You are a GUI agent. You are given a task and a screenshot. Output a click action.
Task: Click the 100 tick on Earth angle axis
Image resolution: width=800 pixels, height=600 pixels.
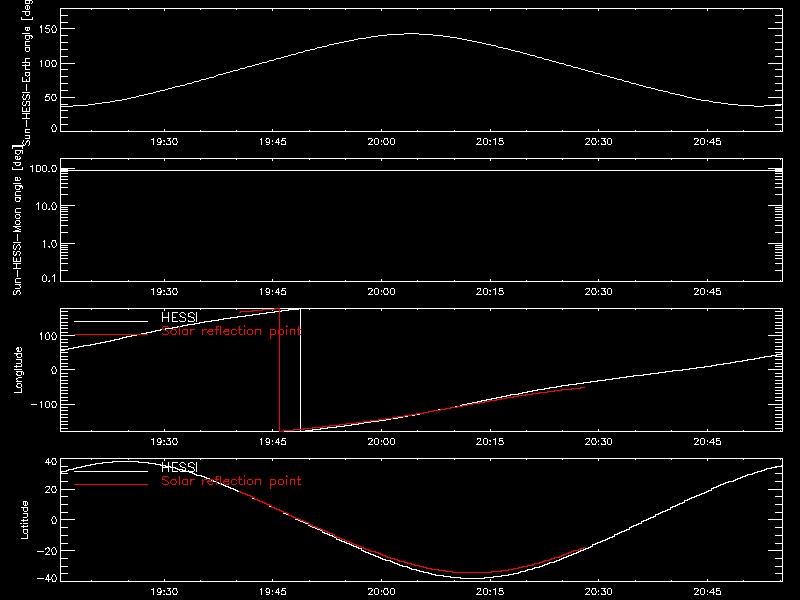tap(48, 64)
